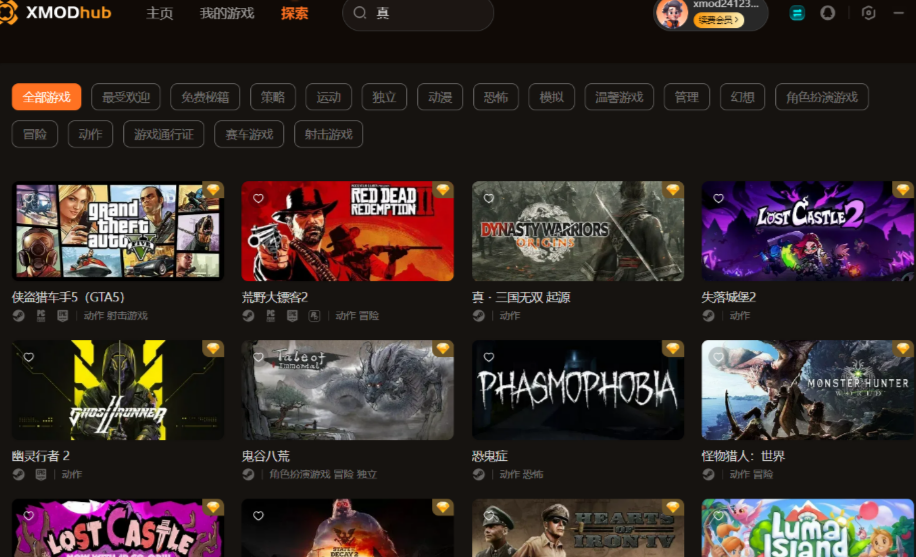Click diamond badge on Red Dead Redemption
This screenshot has height=557, width=916.
(x=443, y=189)
